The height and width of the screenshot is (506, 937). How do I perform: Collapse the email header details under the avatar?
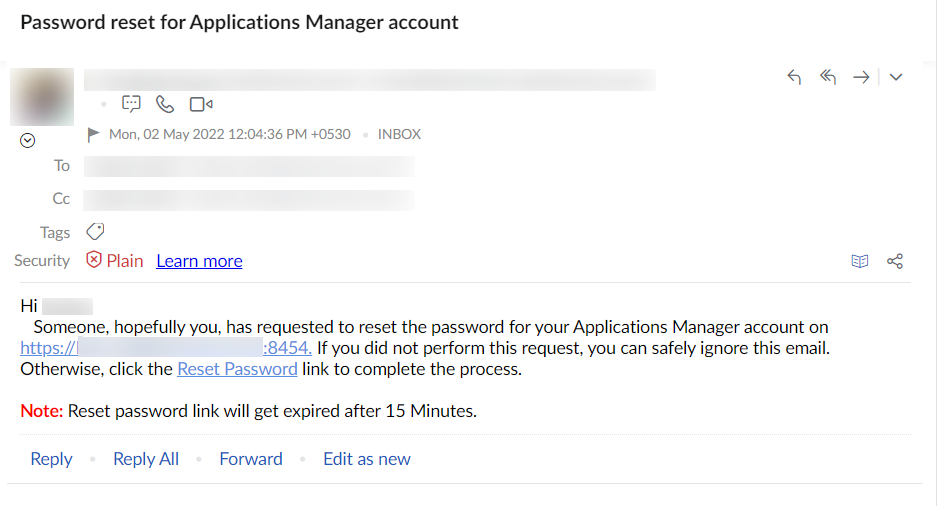[28, 141]
